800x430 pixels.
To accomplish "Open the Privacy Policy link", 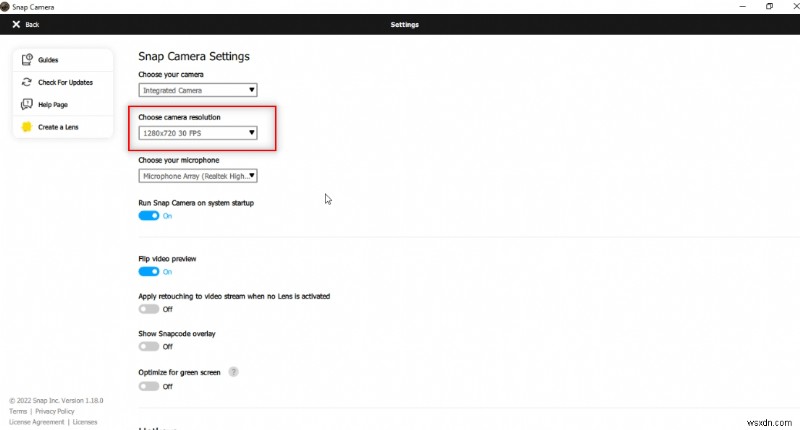I will [x=55, y=411].
